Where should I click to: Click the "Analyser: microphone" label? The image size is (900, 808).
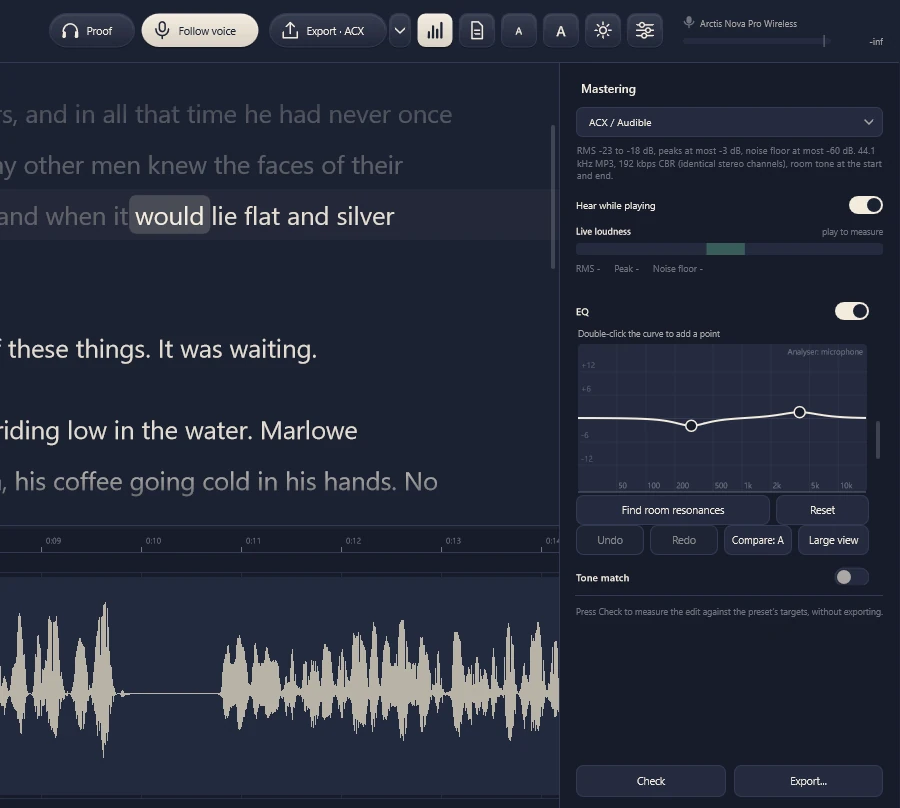[x=824, y=352]
